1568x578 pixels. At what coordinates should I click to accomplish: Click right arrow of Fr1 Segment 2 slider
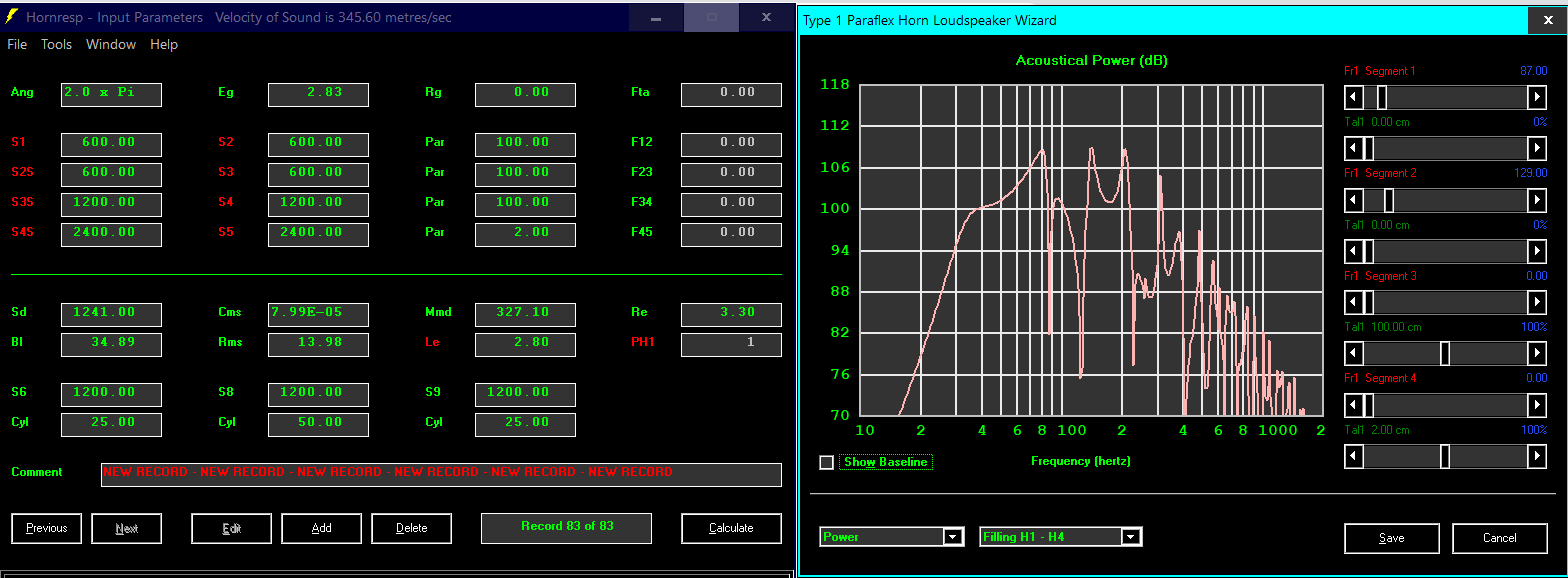[x=1538, y=200]
